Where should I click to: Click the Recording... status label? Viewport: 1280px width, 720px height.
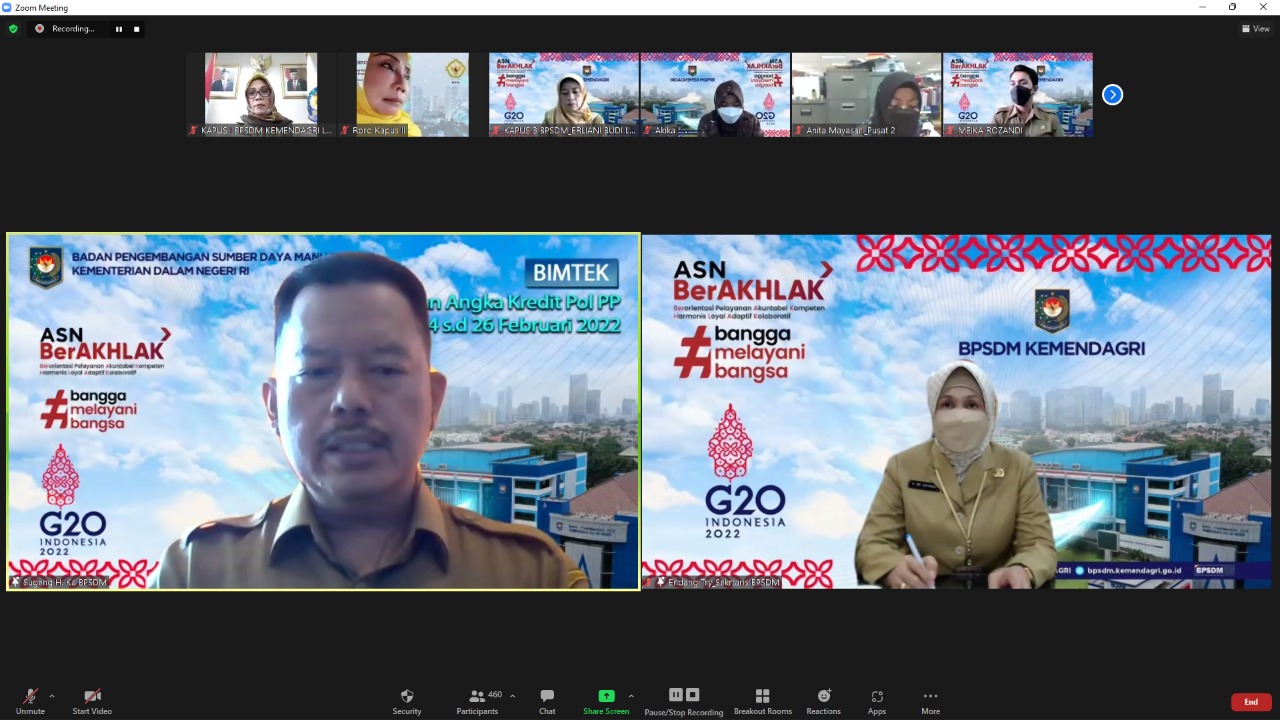tap(73, 29)
